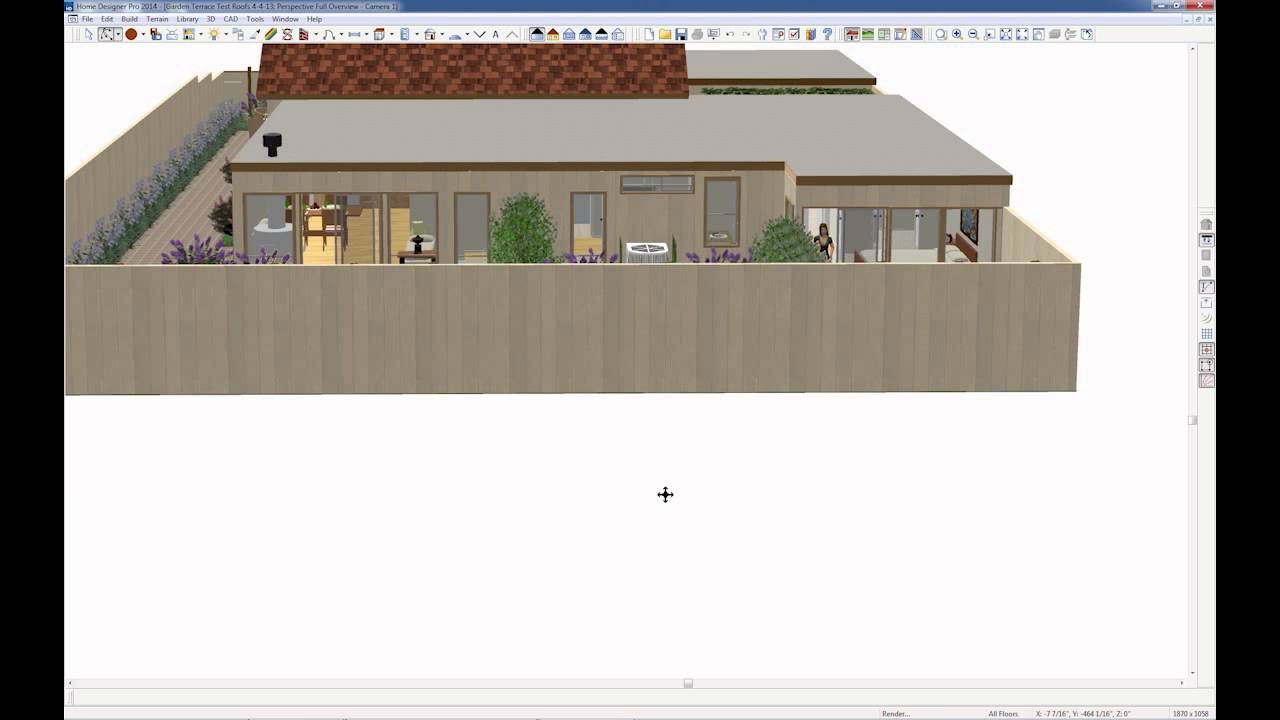Click '1870 x 1058' size in status bar
Viewport: 1280px width, 720px height.
tap(1190, 714)
